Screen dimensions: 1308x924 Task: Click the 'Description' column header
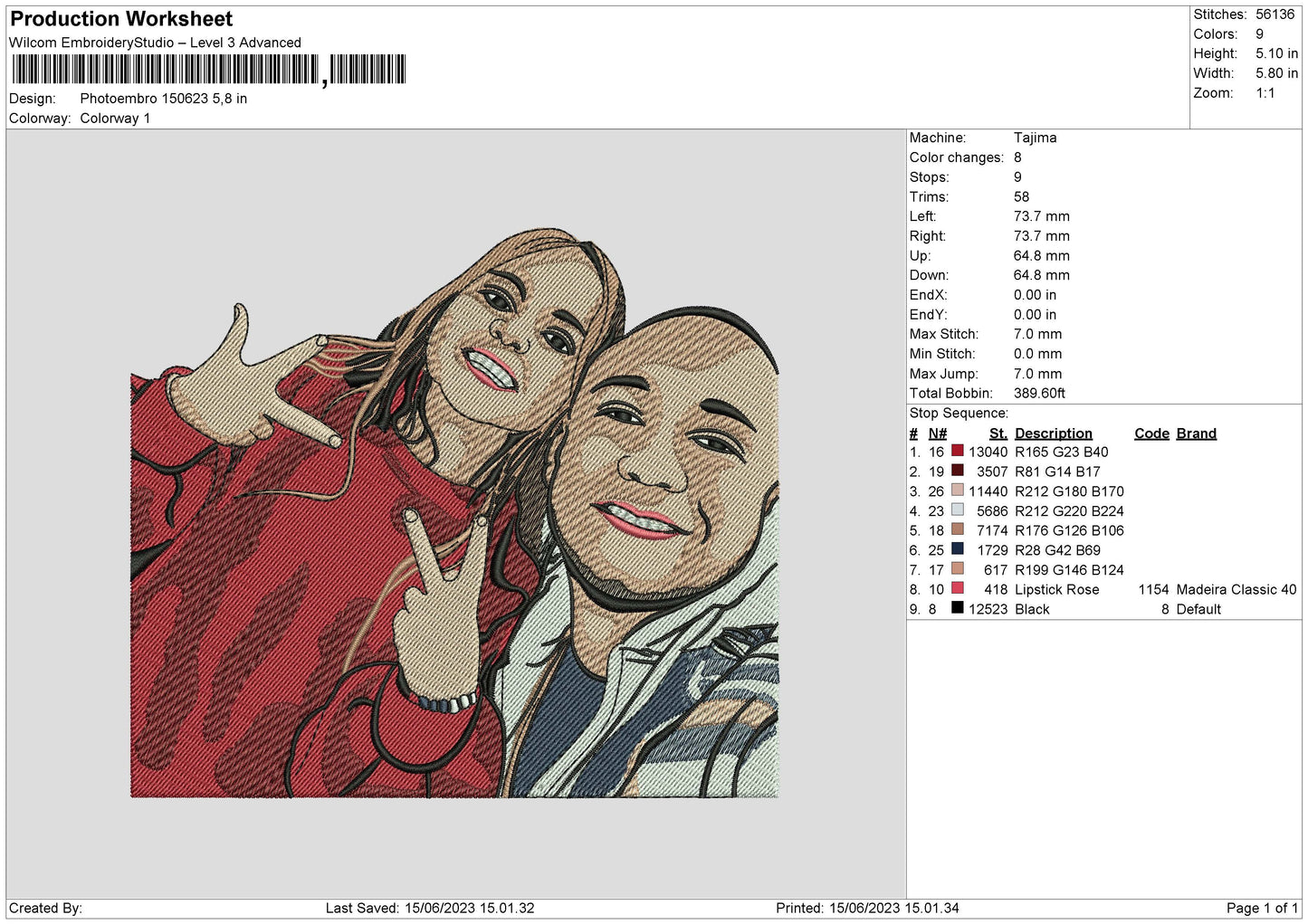(1054, 433)
